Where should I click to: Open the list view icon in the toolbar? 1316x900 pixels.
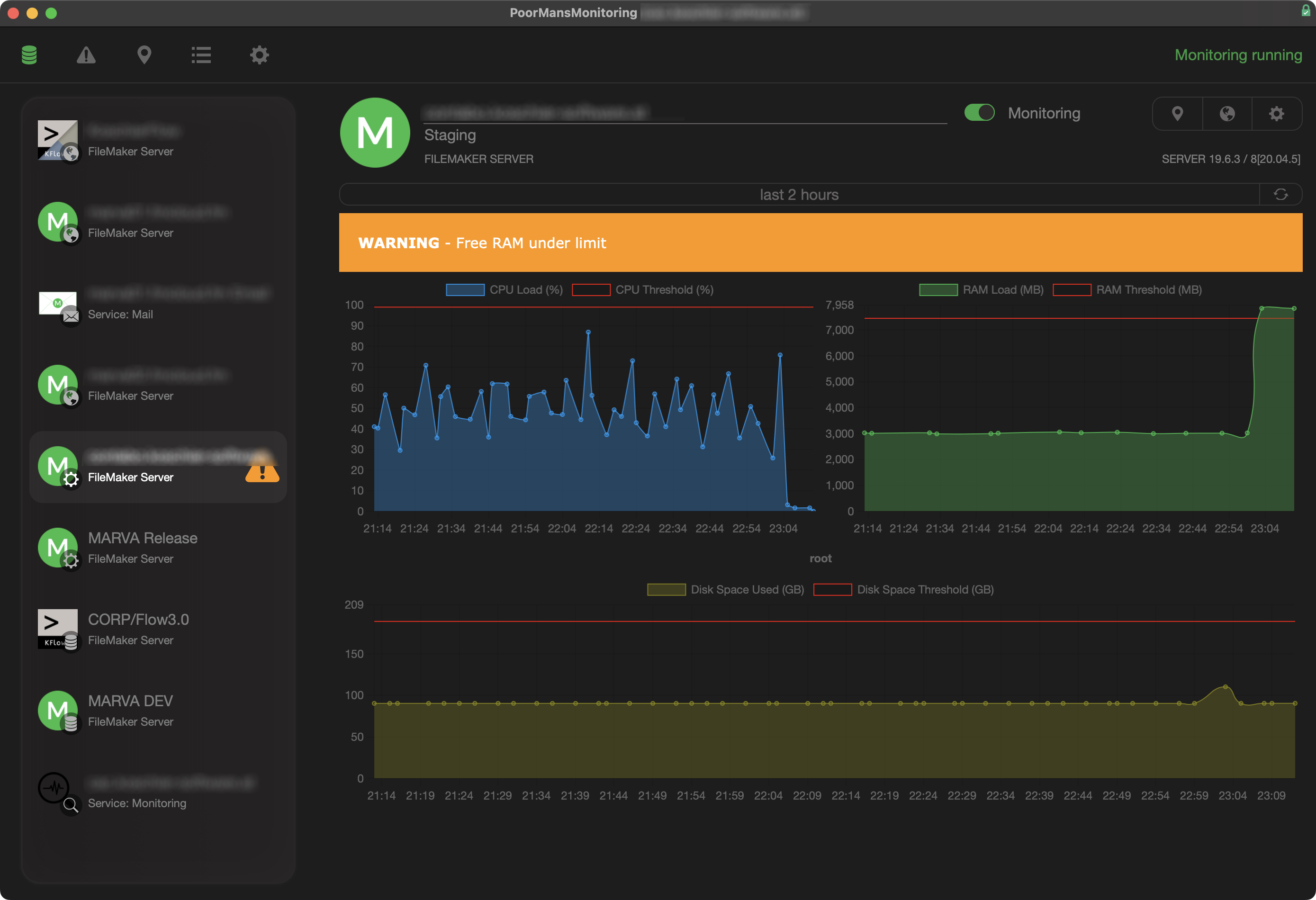201,55
